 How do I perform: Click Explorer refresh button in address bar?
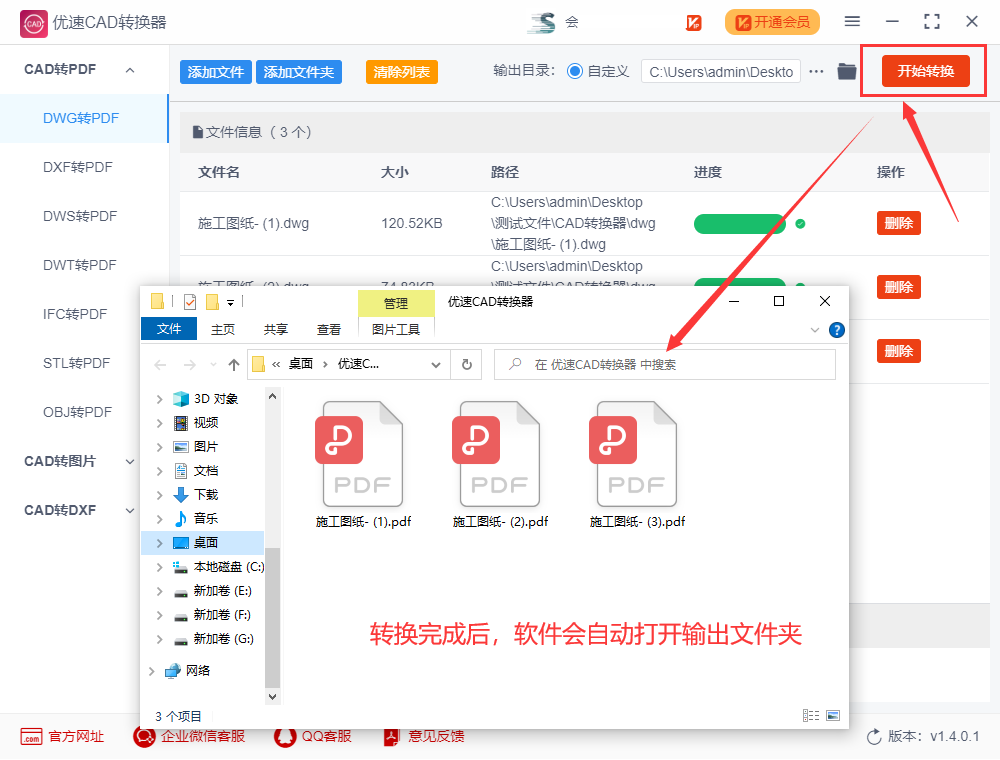[x=467, y=364]
